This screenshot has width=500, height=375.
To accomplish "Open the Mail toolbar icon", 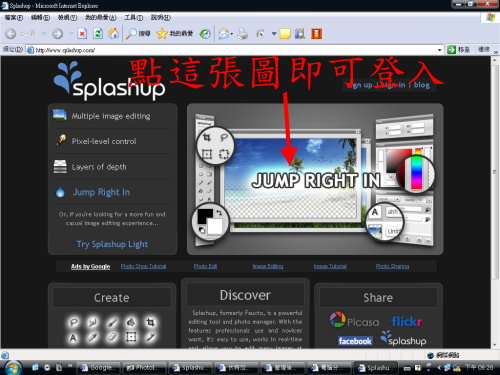I will click(x=223, y=34).
